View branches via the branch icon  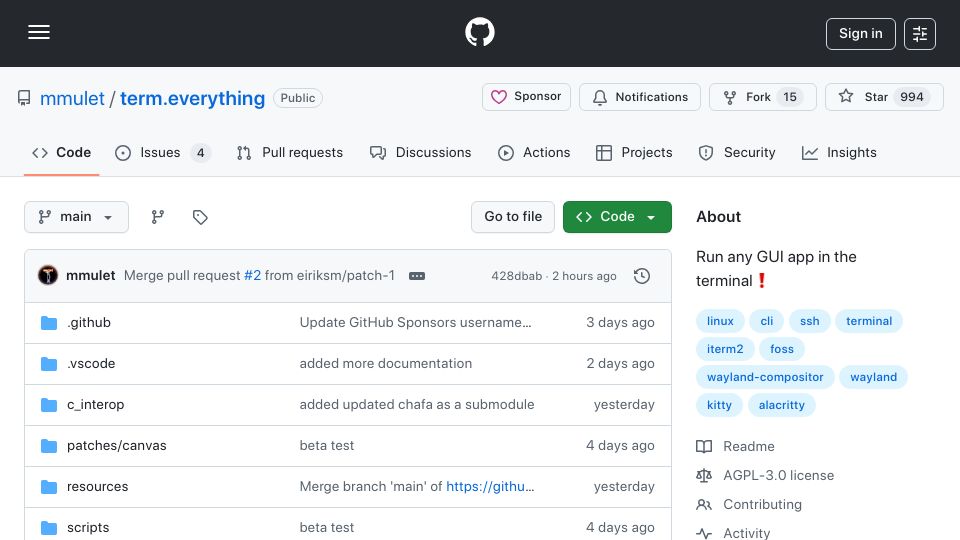[x=158, y=217]
